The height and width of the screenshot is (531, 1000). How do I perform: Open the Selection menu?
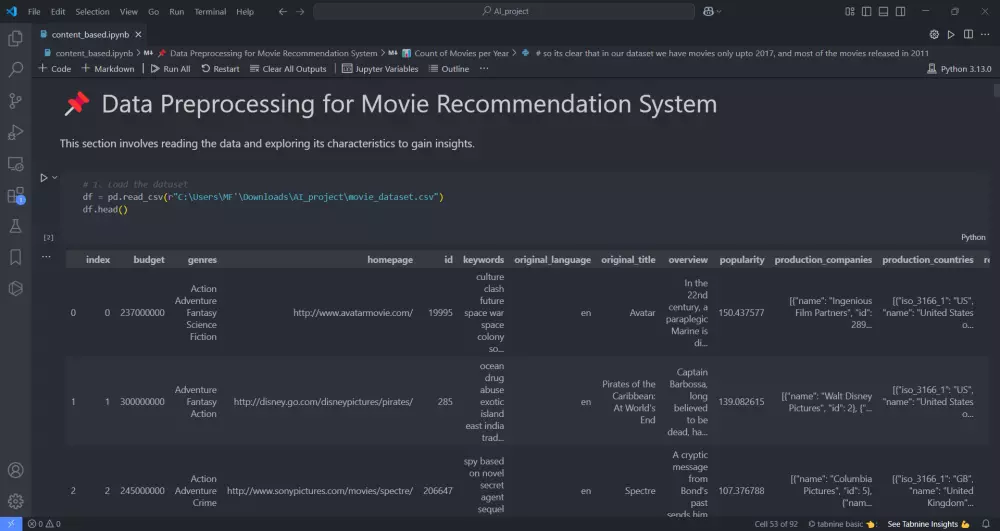(92, 11)
